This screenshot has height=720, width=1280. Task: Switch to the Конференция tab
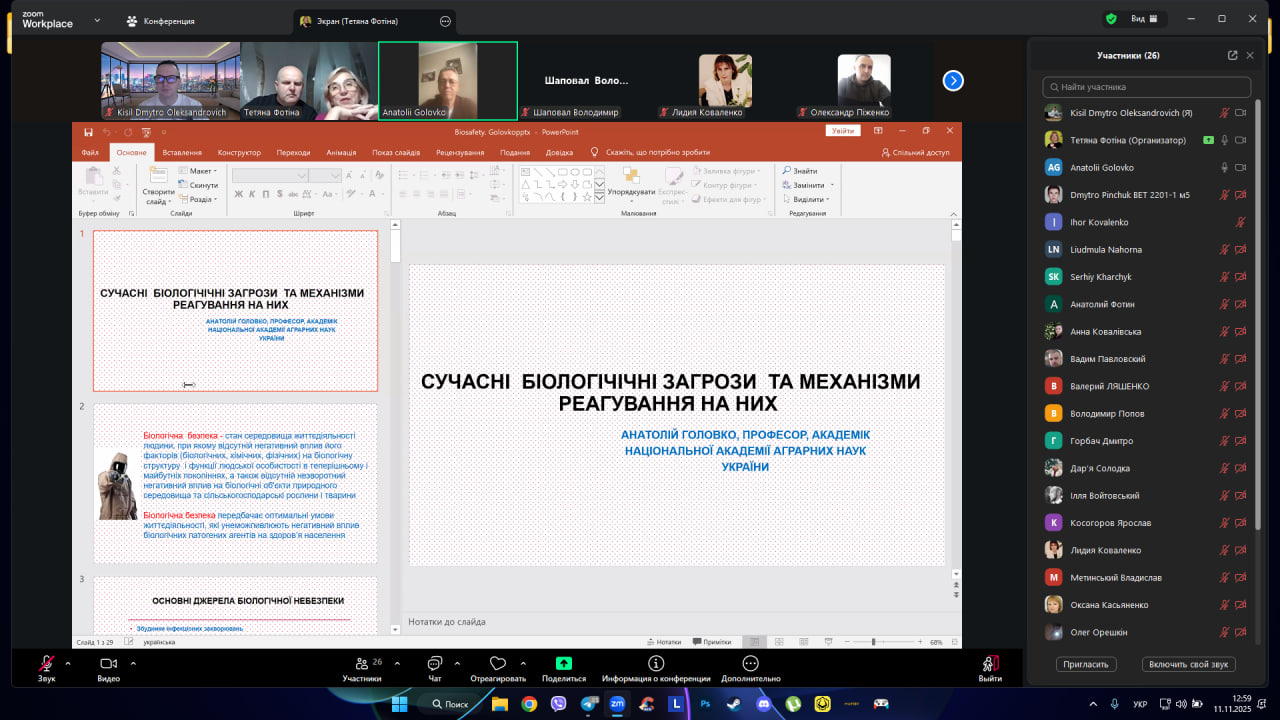pos(160,21)
